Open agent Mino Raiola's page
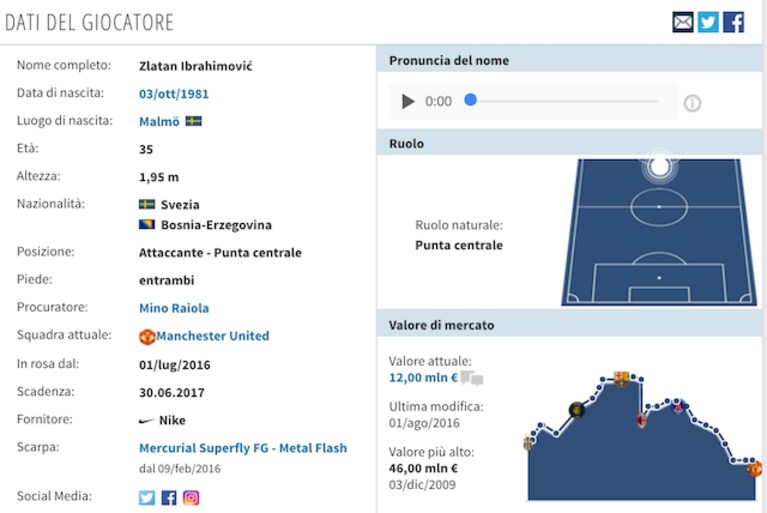Screen dimensions: 767x513 pyautogui.click(x=174, y=308)
